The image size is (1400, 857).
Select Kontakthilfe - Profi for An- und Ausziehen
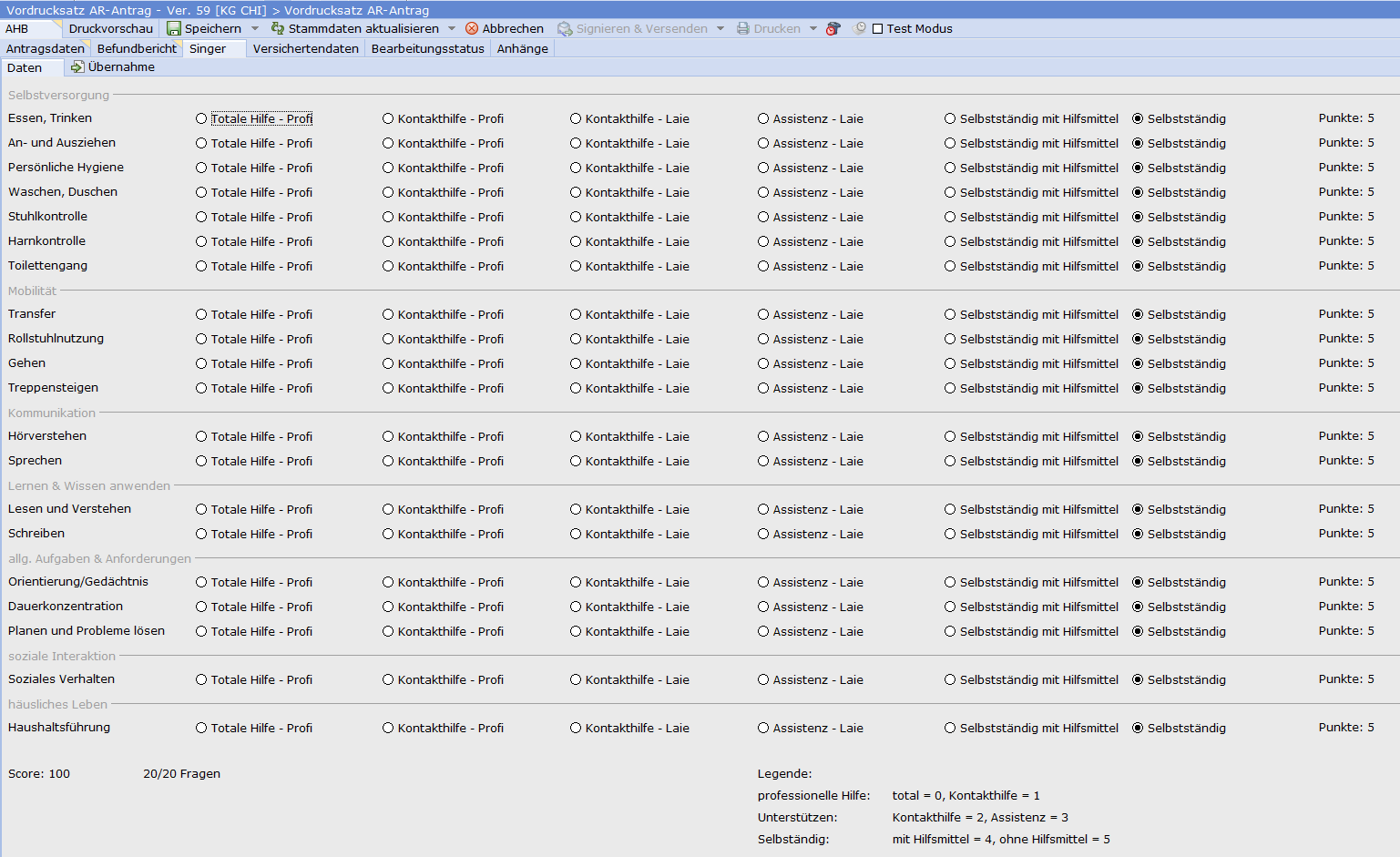point(388,144)
